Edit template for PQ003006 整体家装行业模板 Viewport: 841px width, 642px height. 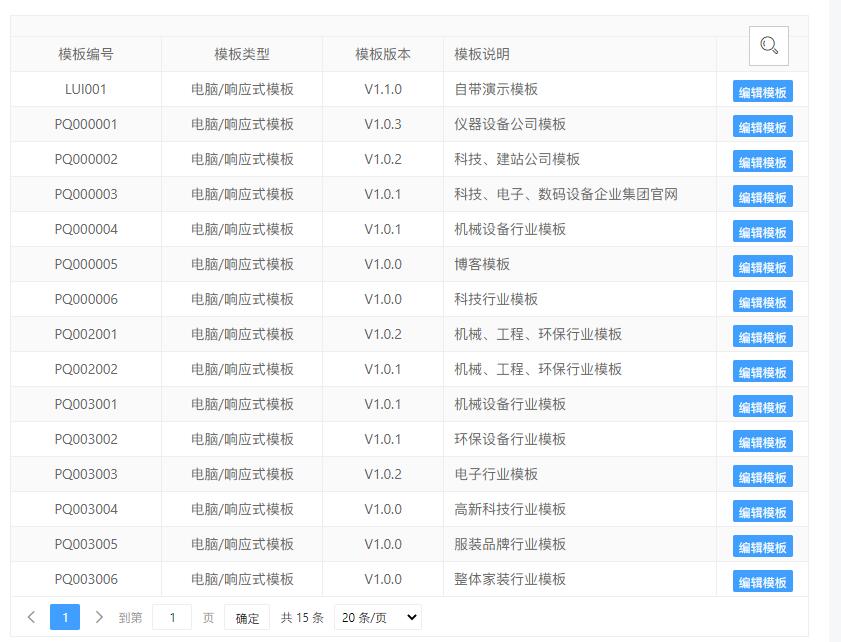tap(762, 581)
